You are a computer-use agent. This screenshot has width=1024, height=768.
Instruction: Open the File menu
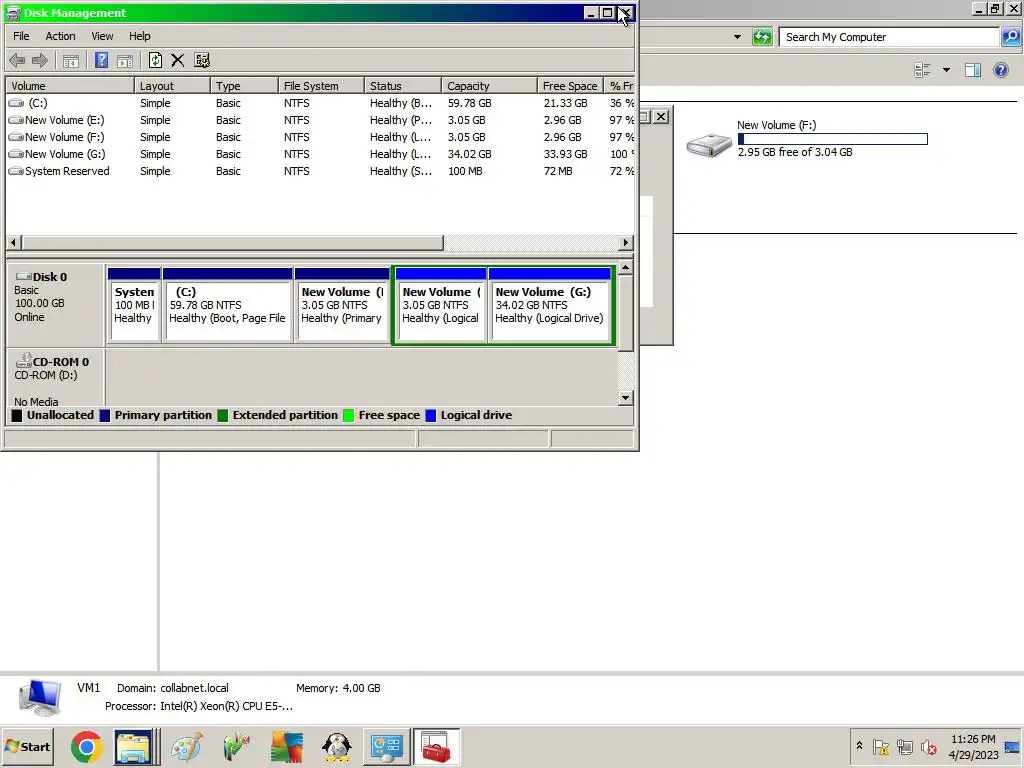[x=21, y=37]
